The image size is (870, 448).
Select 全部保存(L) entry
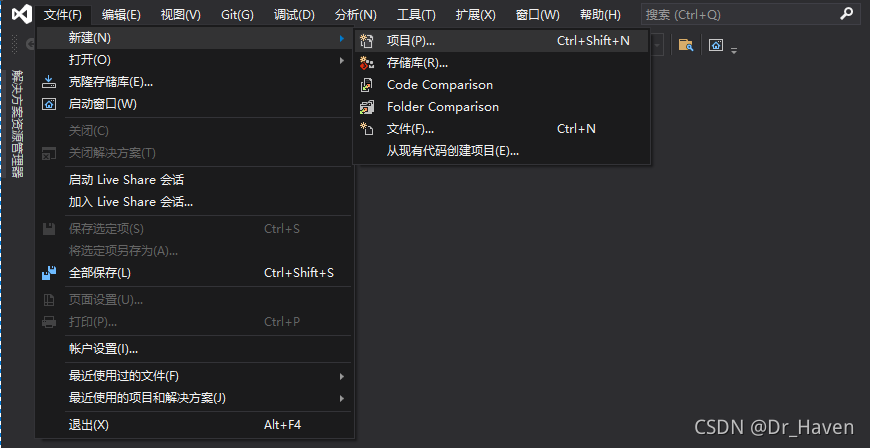194,273
